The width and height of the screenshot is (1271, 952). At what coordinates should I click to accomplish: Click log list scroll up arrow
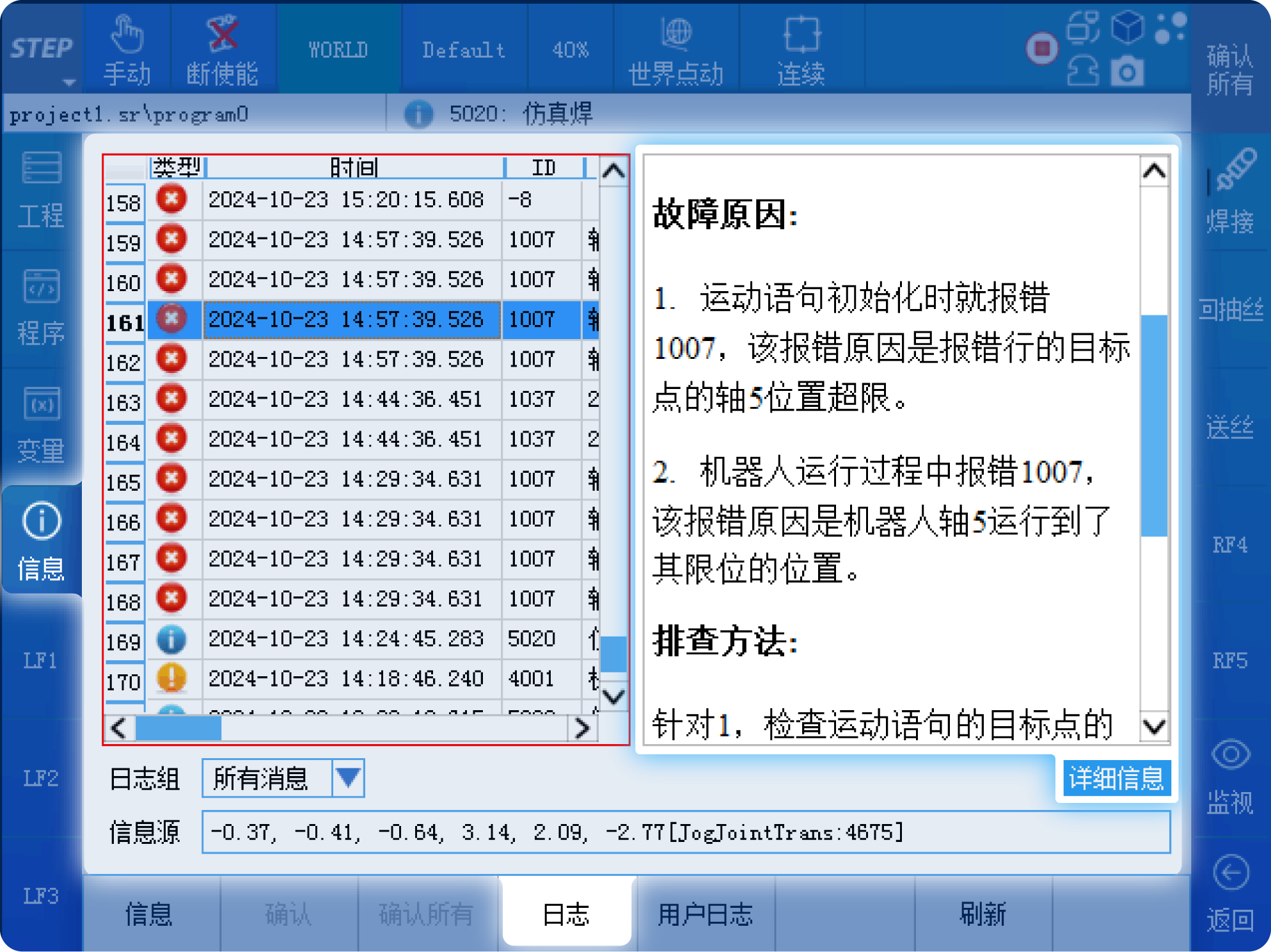click(x=613, y=171)
